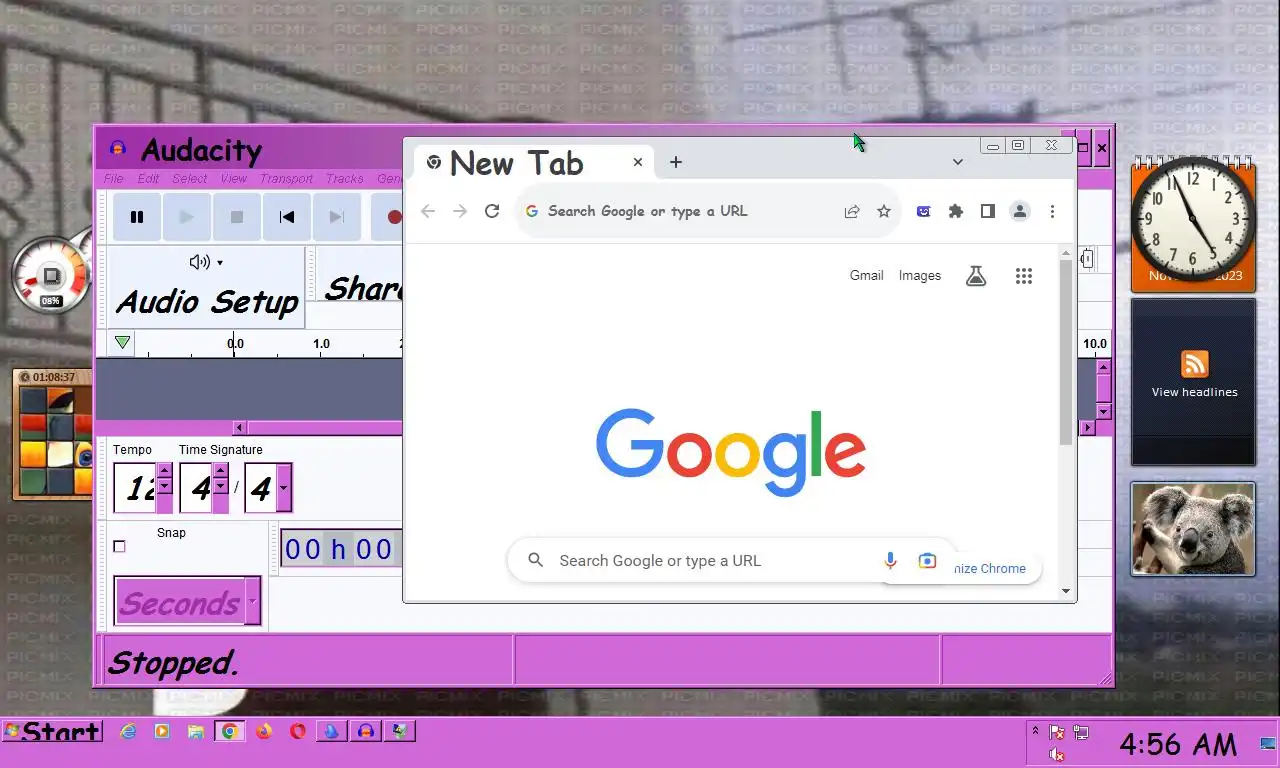Screen dimensions: 1280x768
Task: Click the Search Labs flask icon
Action: (x=976, y=276)
